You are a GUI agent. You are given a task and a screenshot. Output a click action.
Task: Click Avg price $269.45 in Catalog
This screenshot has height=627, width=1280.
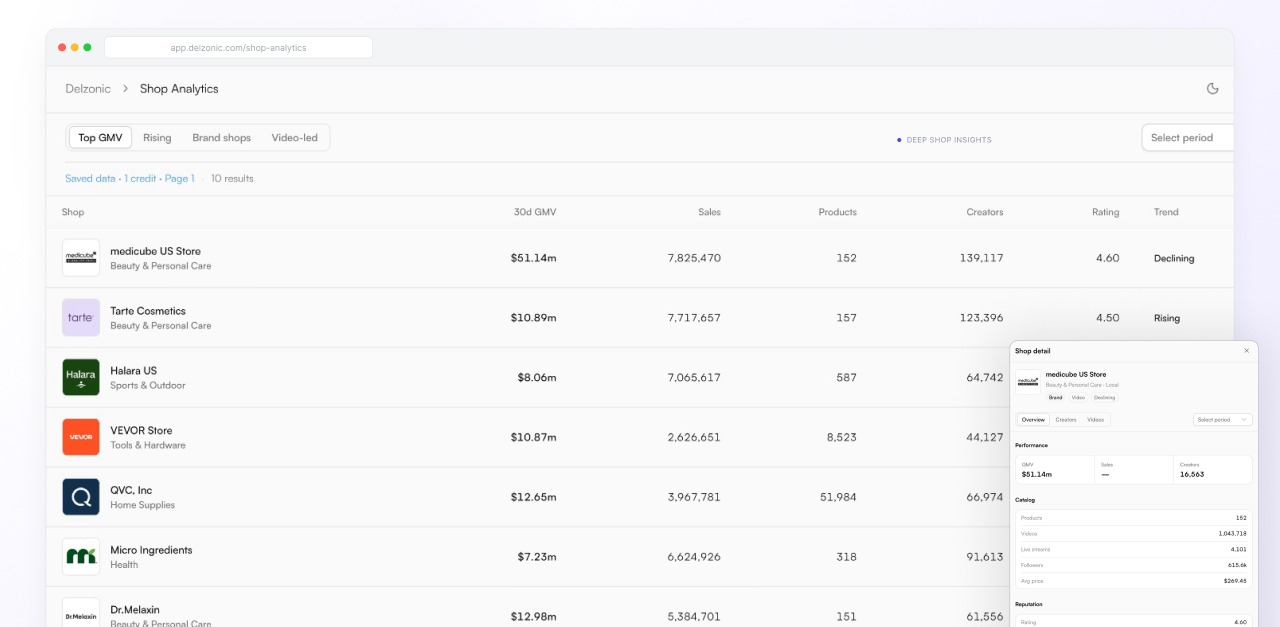pos(1133,581)
